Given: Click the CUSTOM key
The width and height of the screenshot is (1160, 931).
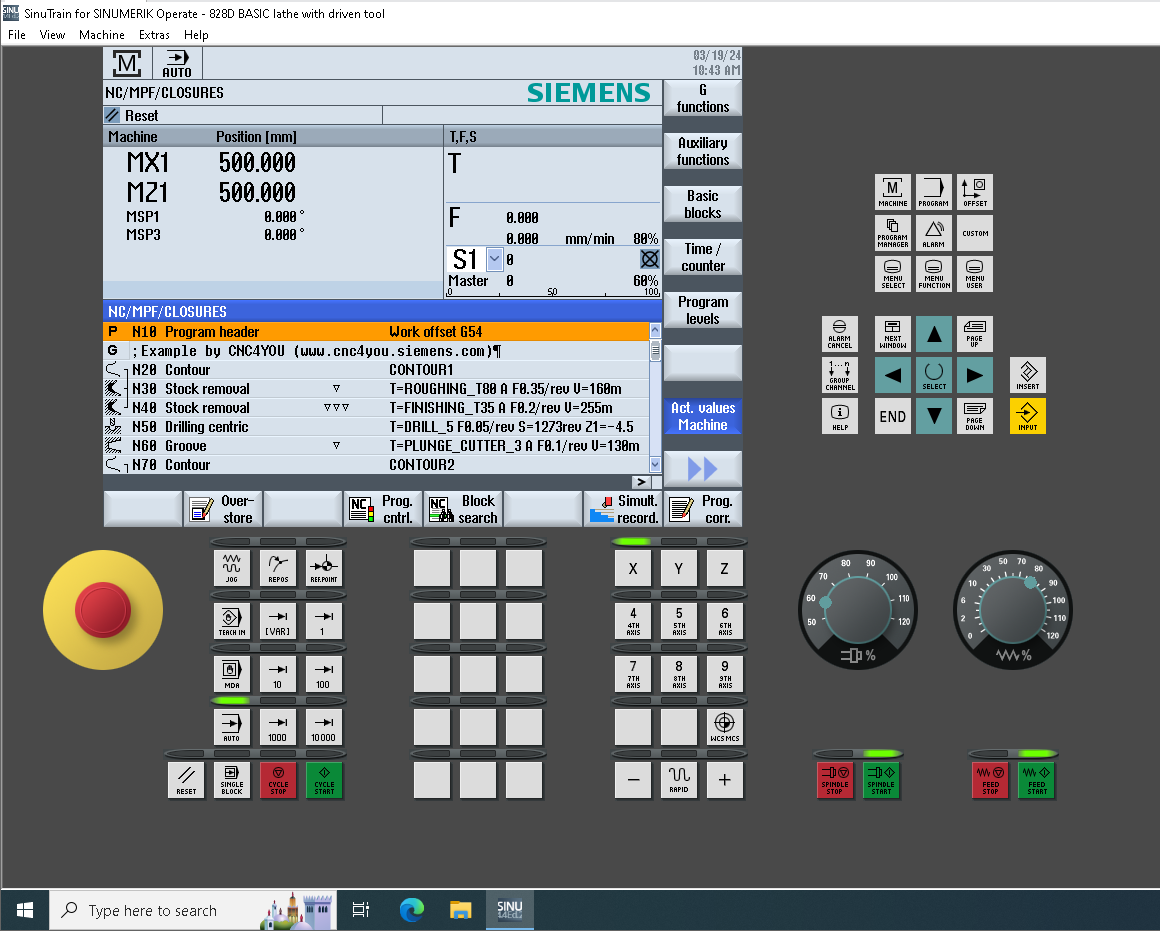Looking at the screenshot, I should (x=975, y=233).
